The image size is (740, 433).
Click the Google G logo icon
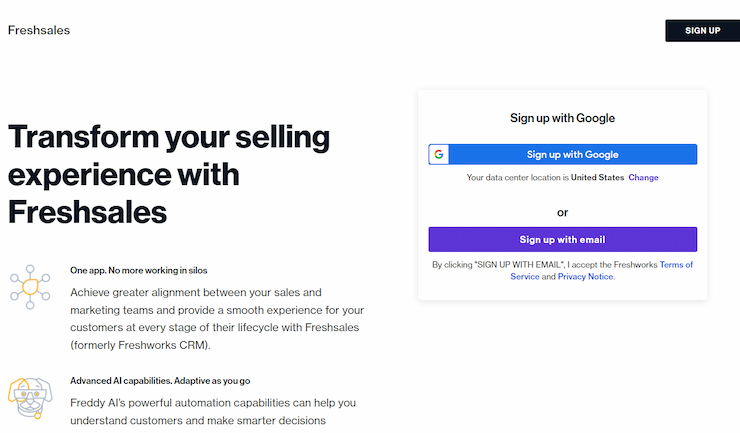(439, 154)
